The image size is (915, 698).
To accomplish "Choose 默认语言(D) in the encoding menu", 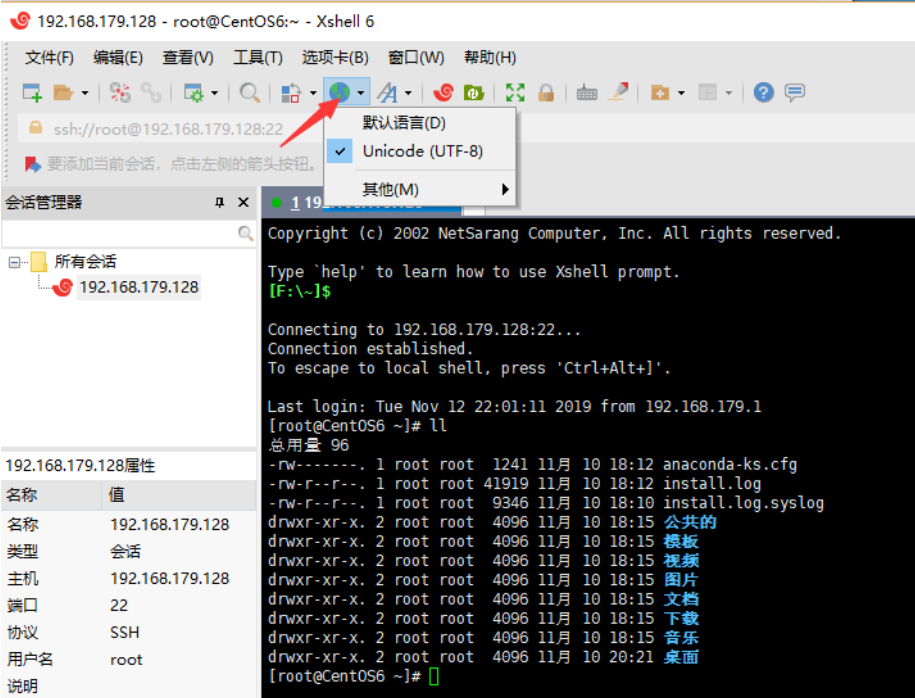I will coord(404,123).
